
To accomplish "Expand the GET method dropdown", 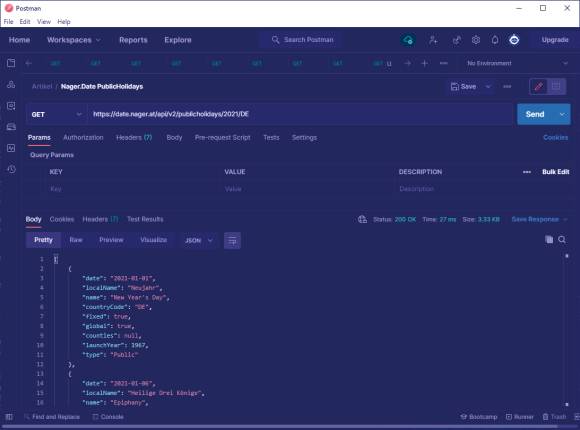I will click(x=56, y=114).
